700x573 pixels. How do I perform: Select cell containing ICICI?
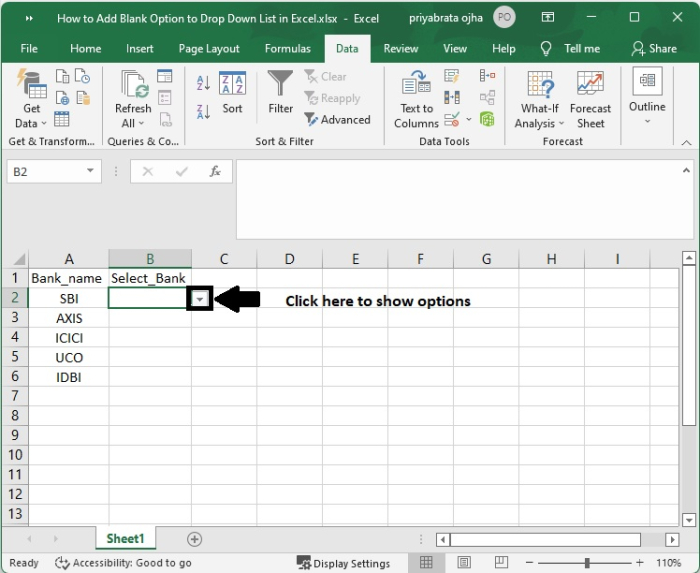(x=69, y=338)
